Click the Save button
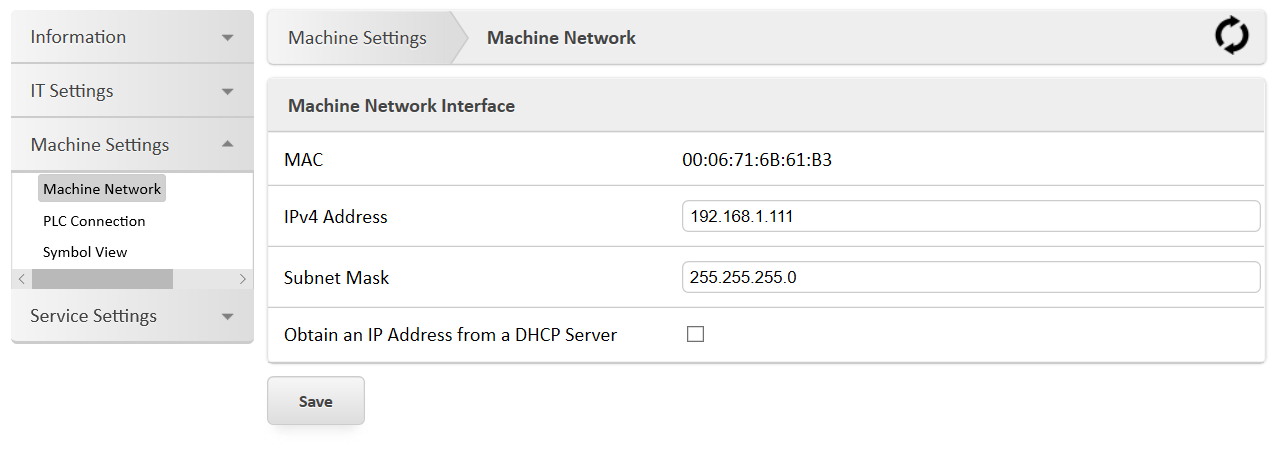Viewport: 1276px width, 462px height. (315, 401)
